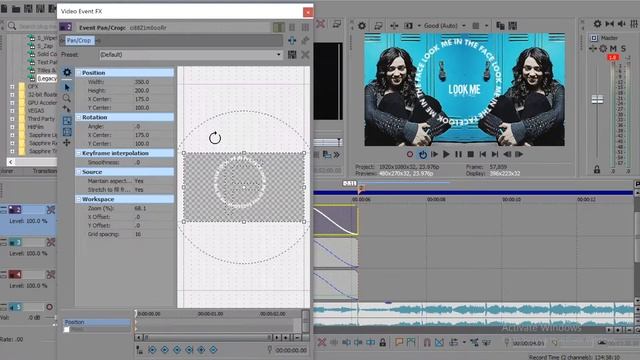The width and height of the screenshot is (640, 360).
Task: Toggle the Master fader lock icon
Action: [597, 169]
